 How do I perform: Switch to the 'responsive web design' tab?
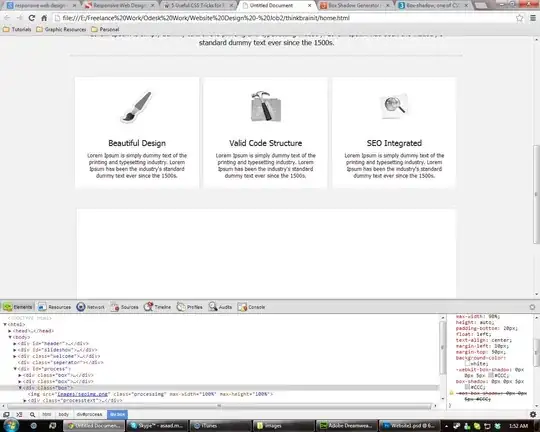41,6
